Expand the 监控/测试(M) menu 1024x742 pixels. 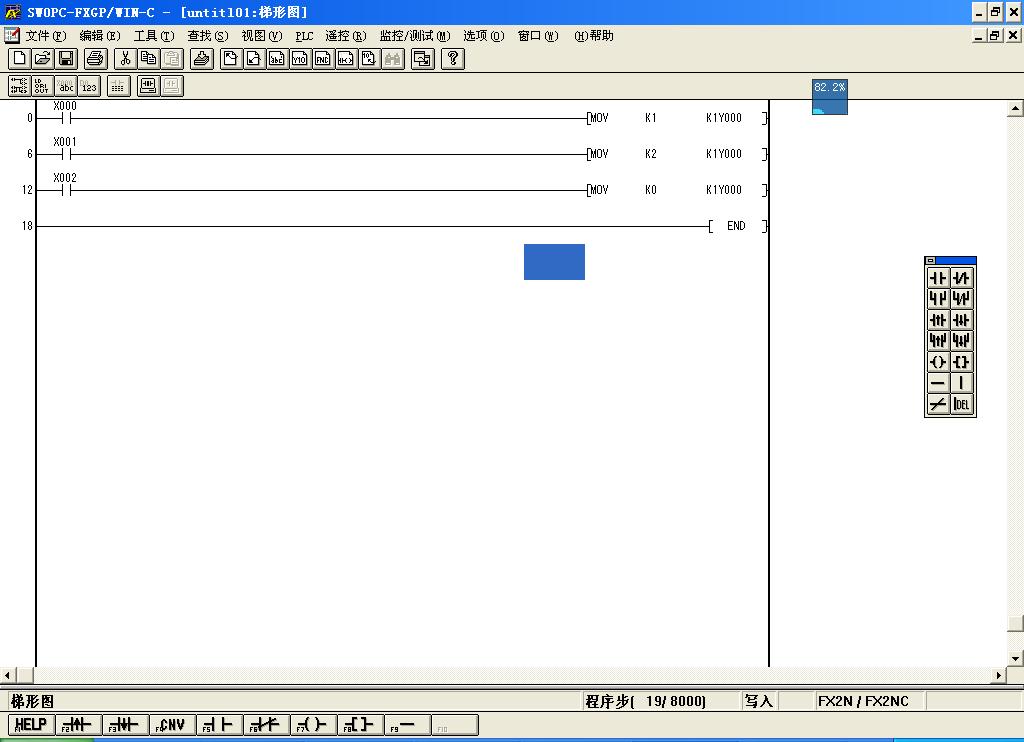414,36
